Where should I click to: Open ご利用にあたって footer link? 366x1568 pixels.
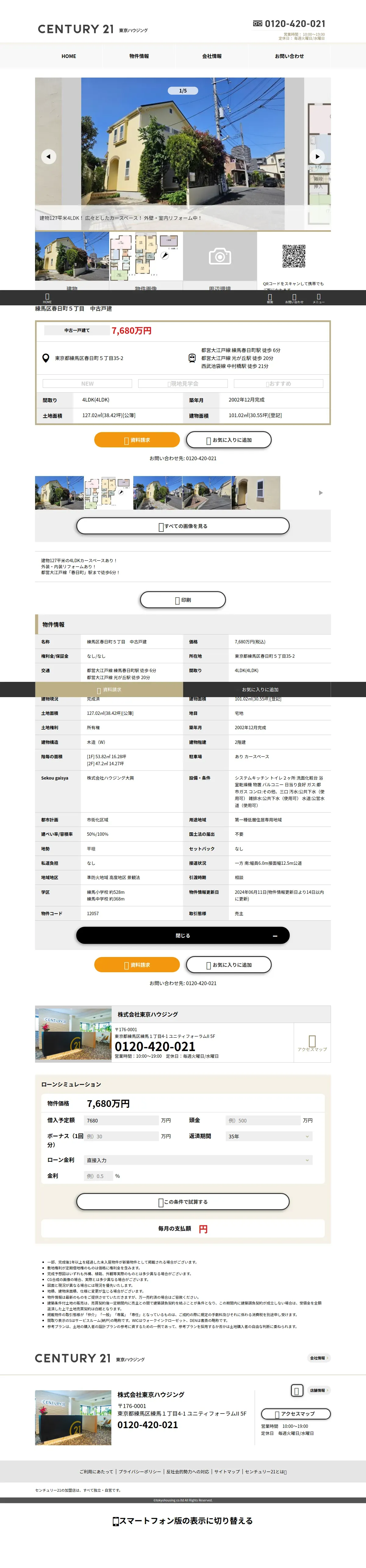96,1471
